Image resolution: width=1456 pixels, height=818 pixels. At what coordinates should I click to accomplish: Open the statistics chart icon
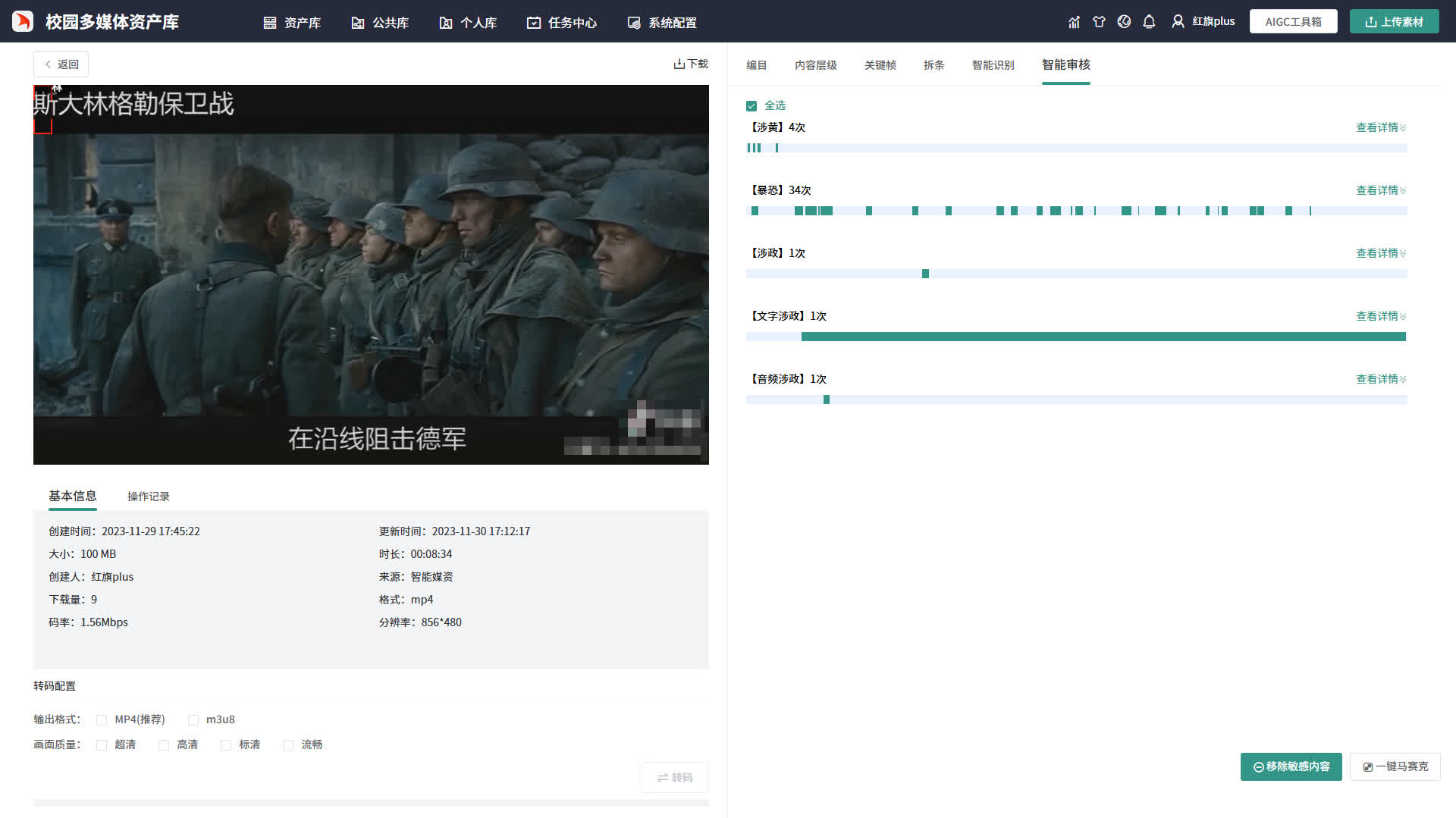(1074, 22)
